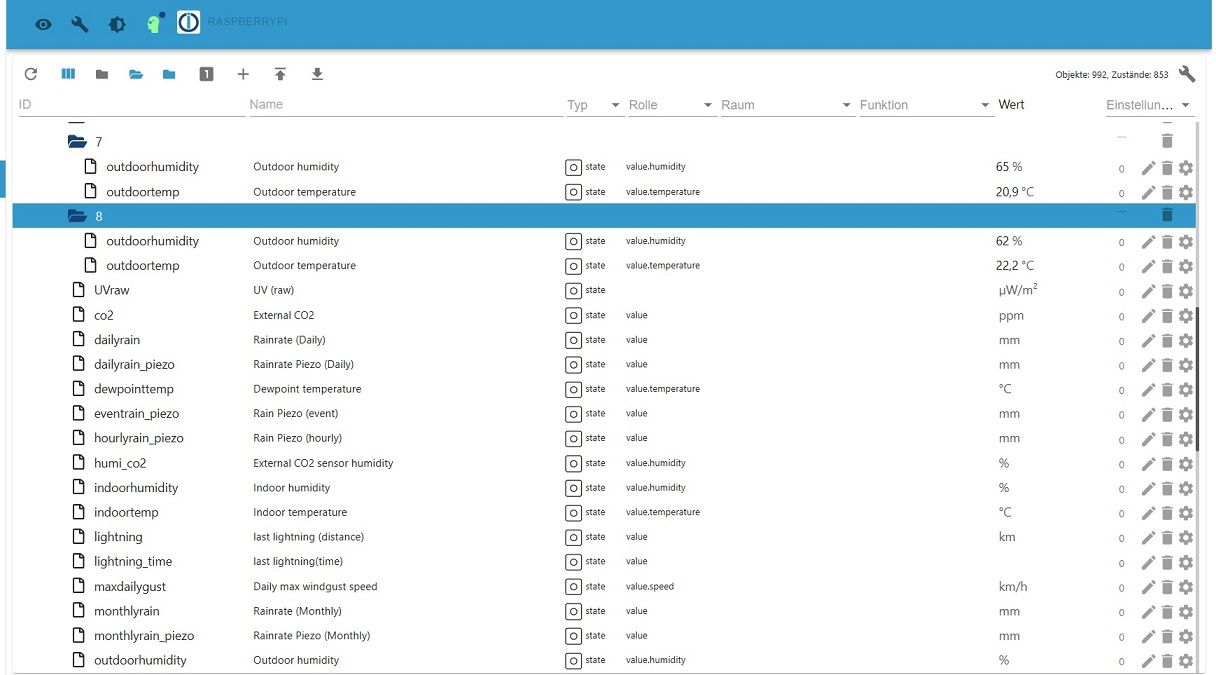Open the Raum filter dropdown

coord(787,105)
